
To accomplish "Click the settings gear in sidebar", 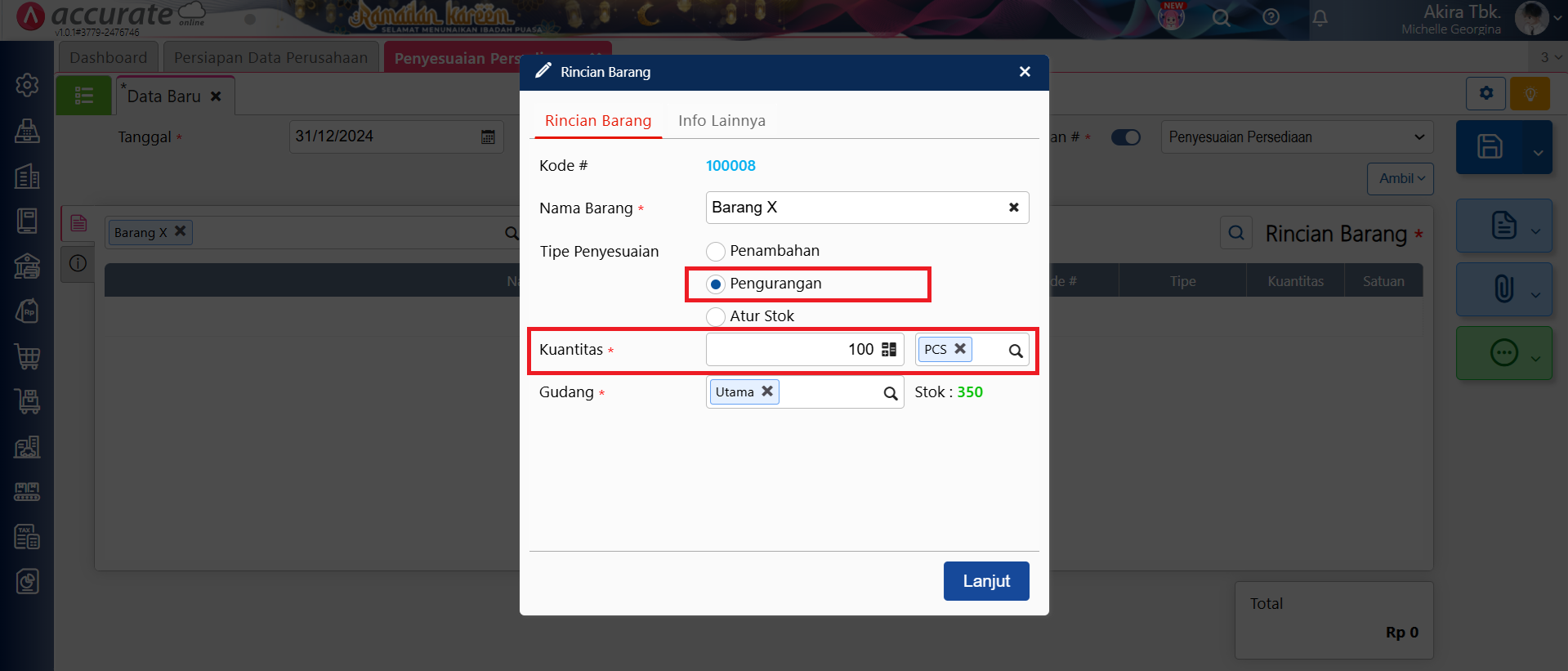I will point(27,85).
